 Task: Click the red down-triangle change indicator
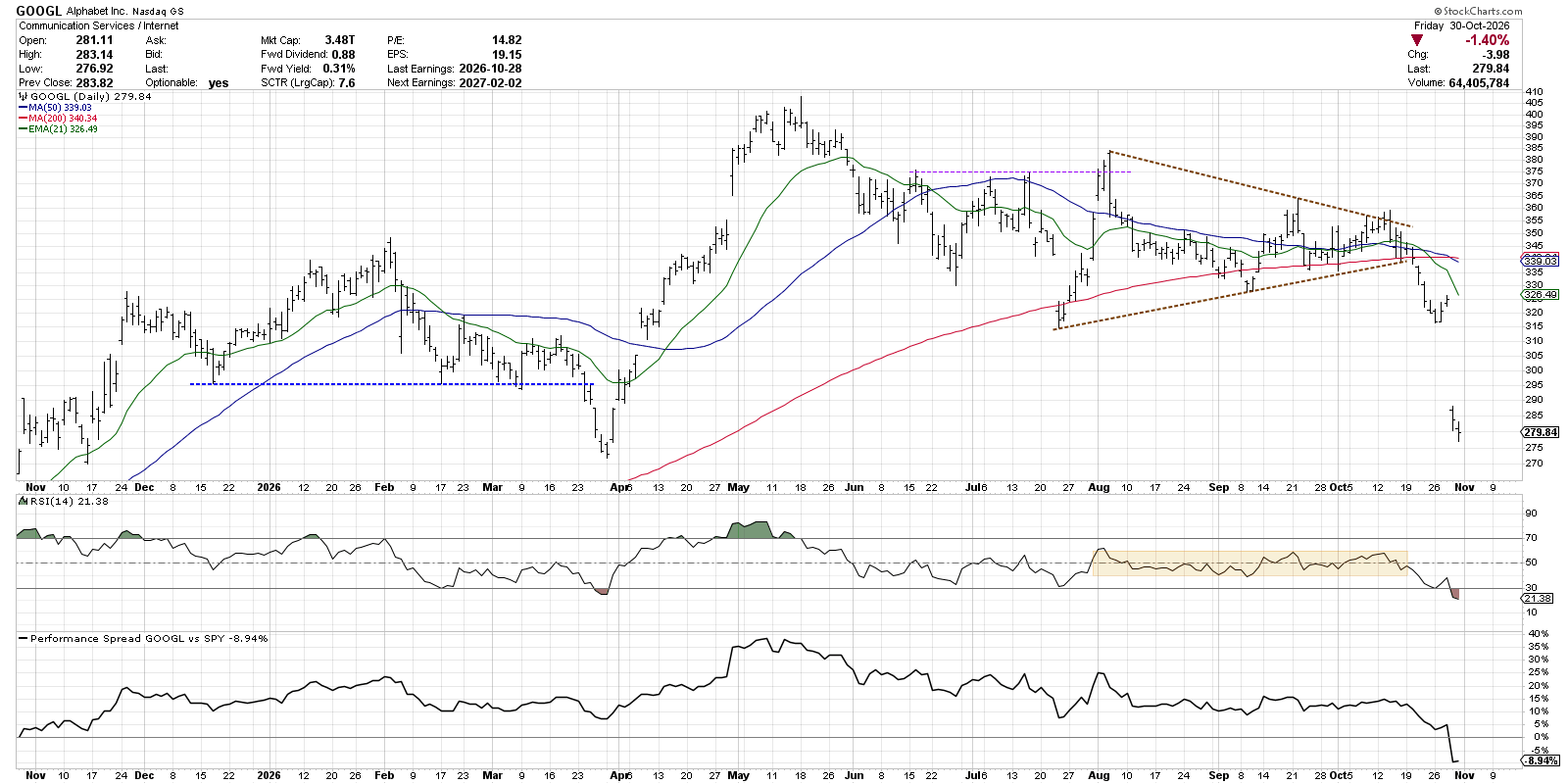coord(1417,40)
